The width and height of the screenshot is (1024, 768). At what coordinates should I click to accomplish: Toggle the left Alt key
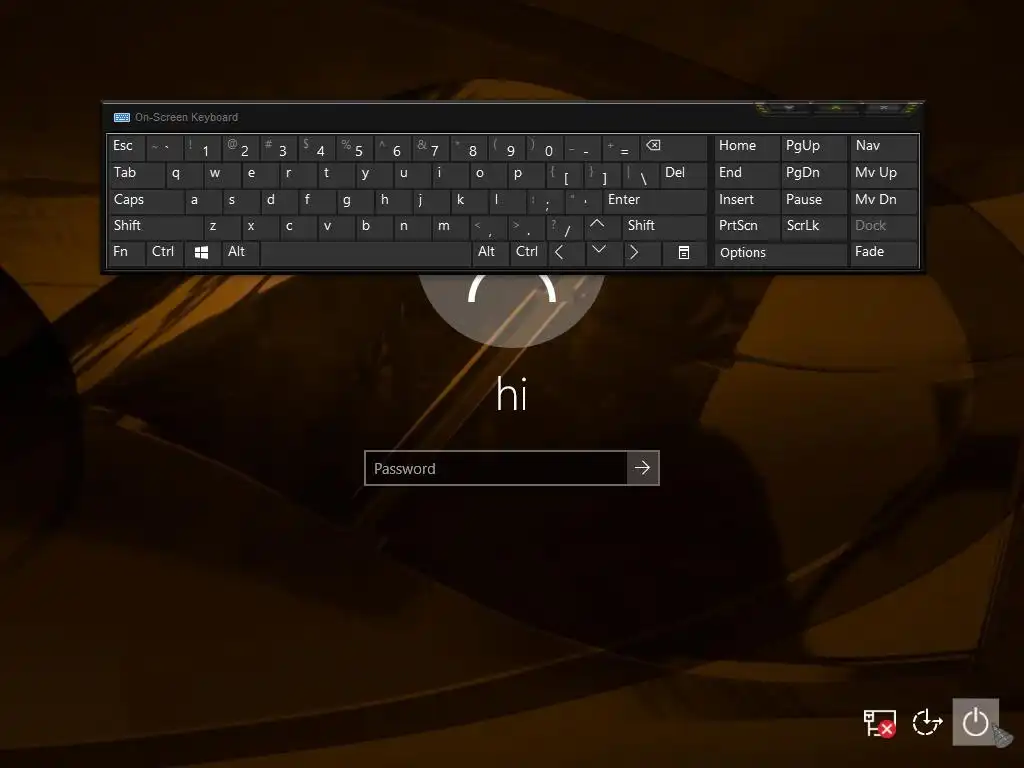point(240,252)
